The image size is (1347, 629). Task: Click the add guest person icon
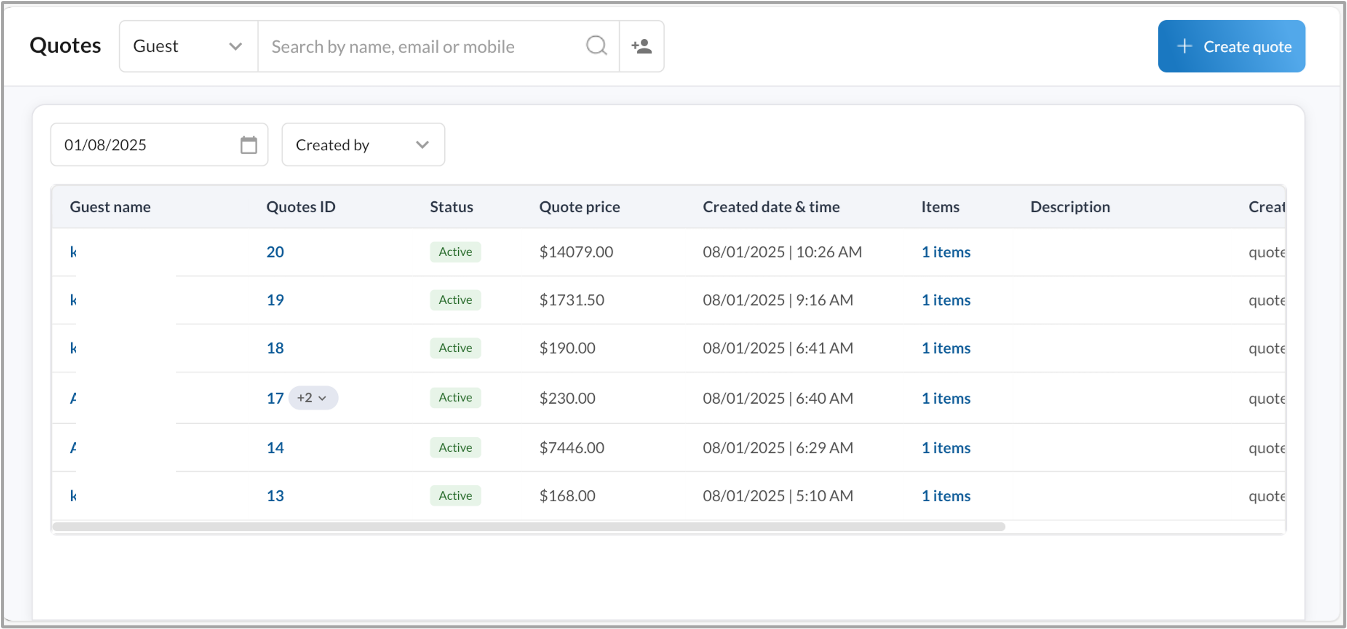(642, 46)
